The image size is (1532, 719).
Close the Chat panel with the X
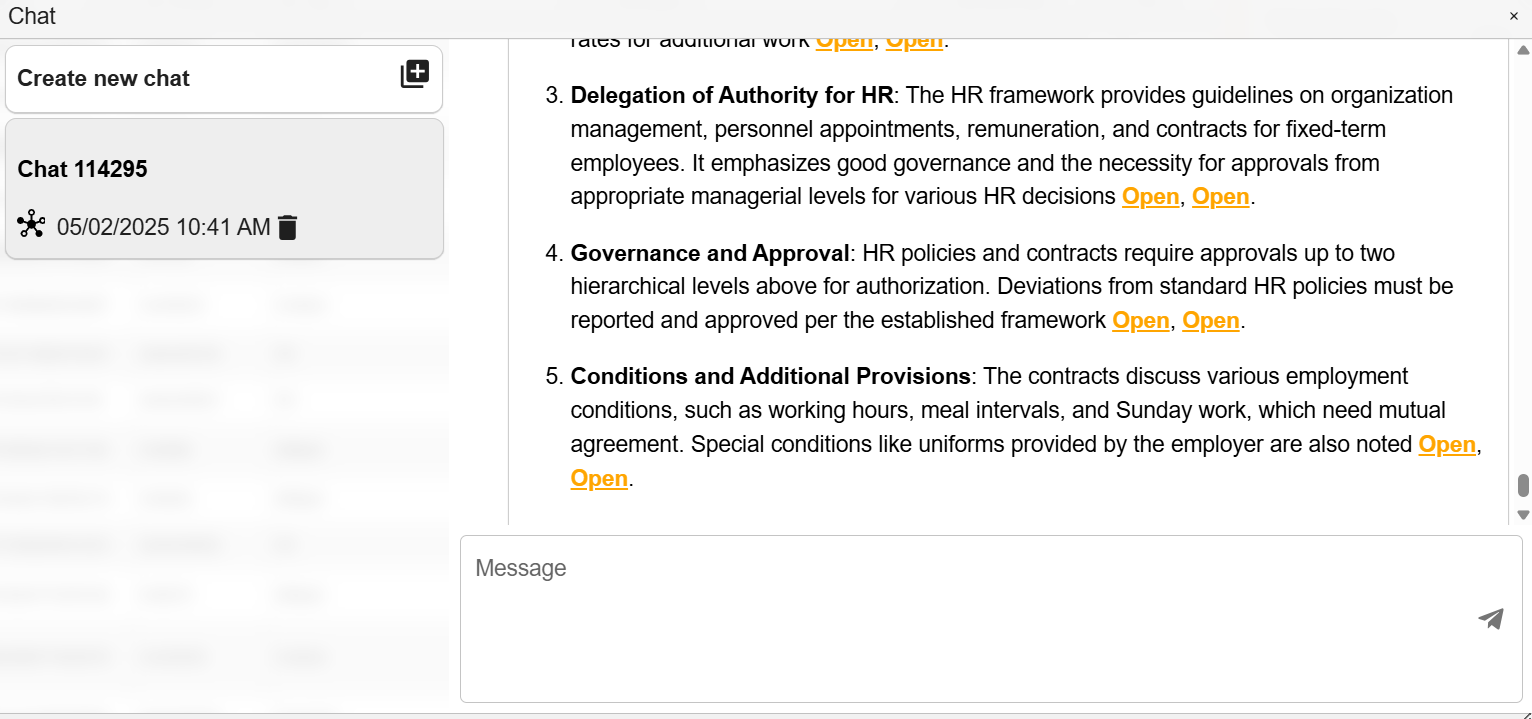[1514, 16]
